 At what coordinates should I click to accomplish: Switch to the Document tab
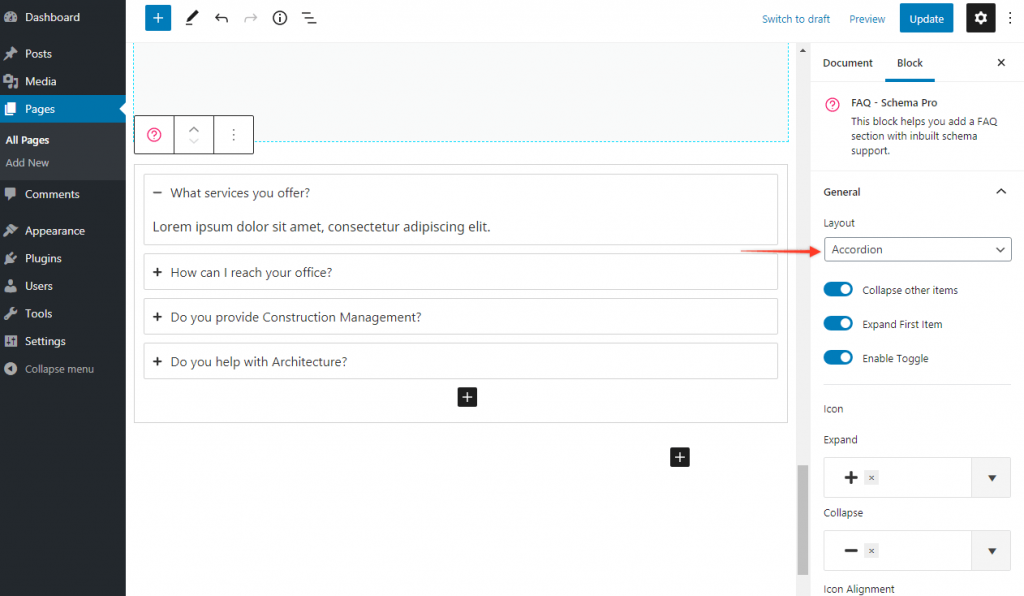click(x=847, y=62)
